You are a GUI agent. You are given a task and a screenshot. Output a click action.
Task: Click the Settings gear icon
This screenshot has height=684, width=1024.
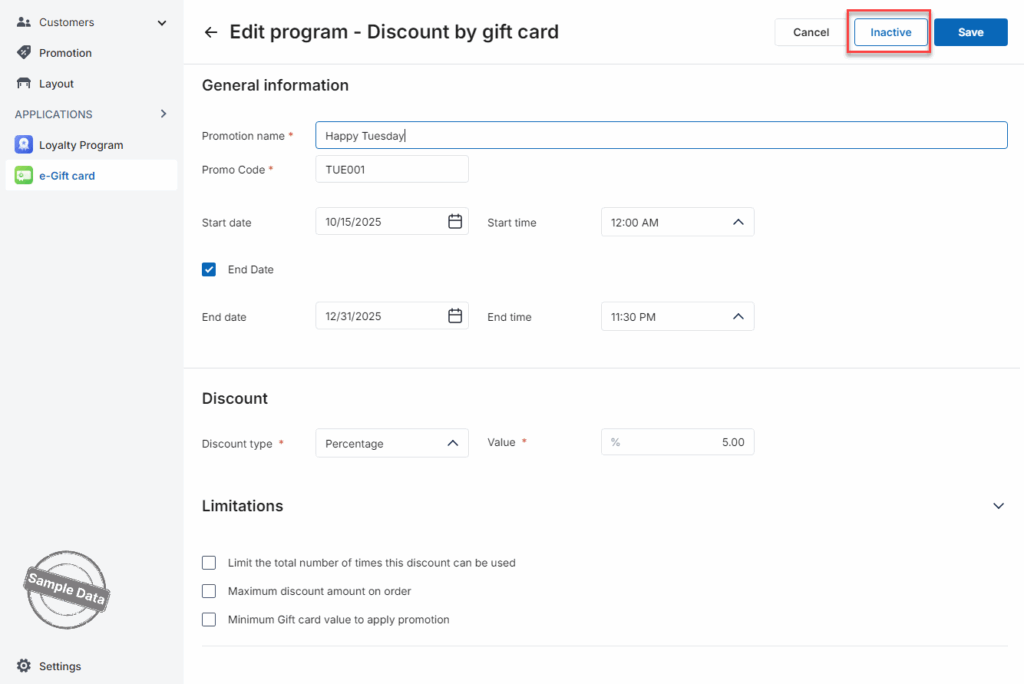(x=24, y=666)
